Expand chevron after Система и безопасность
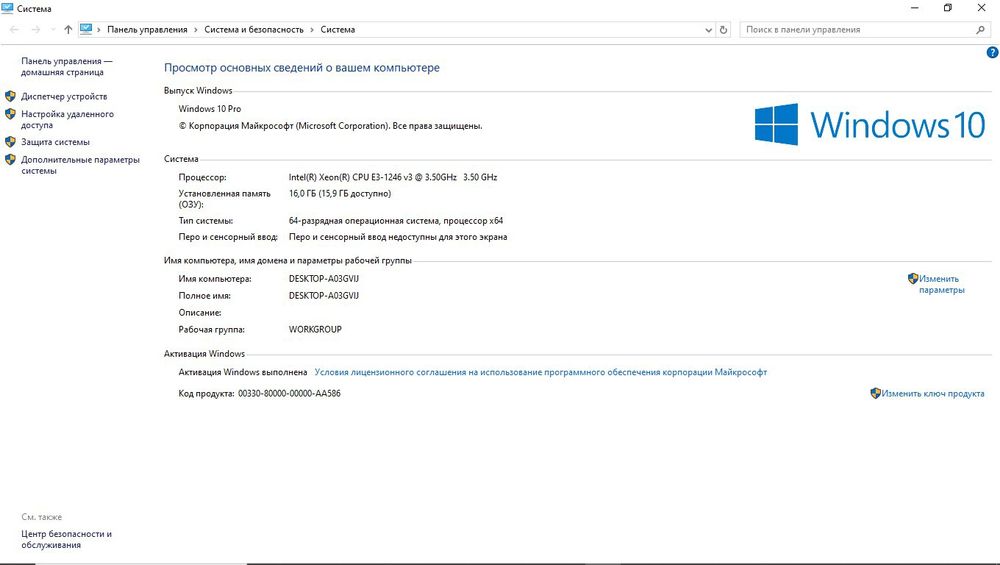Screen dimensions: 1000x565 click(x=312, y=29)
